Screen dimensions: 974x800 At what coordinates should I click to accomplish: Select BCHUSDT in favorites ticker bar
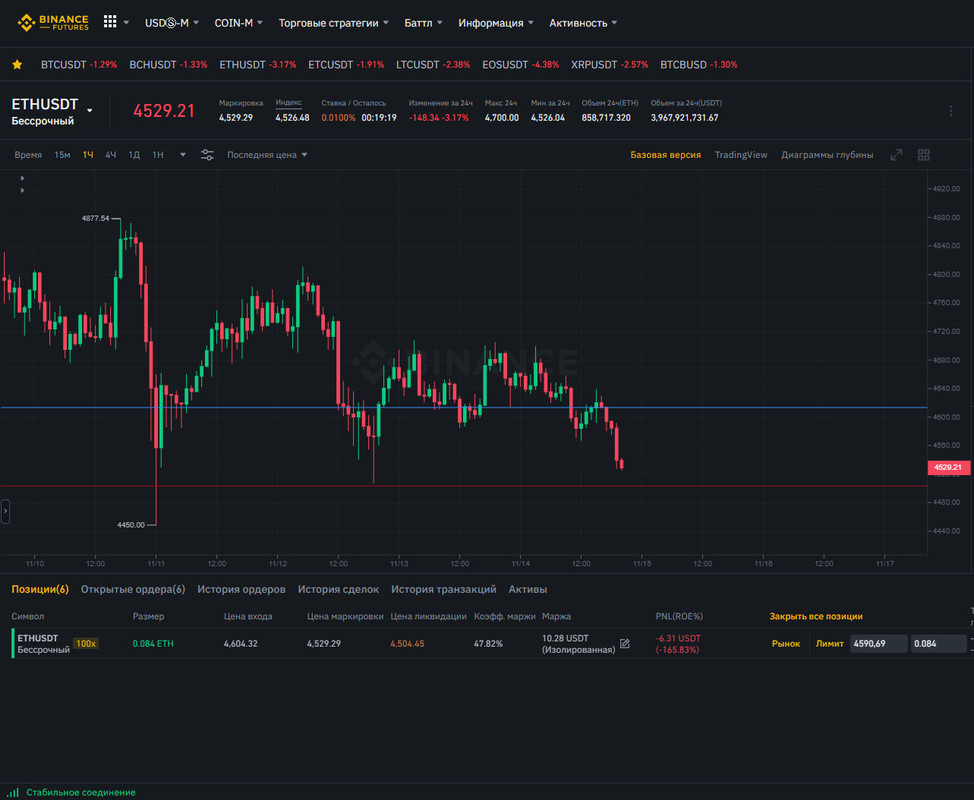(168, 65)
